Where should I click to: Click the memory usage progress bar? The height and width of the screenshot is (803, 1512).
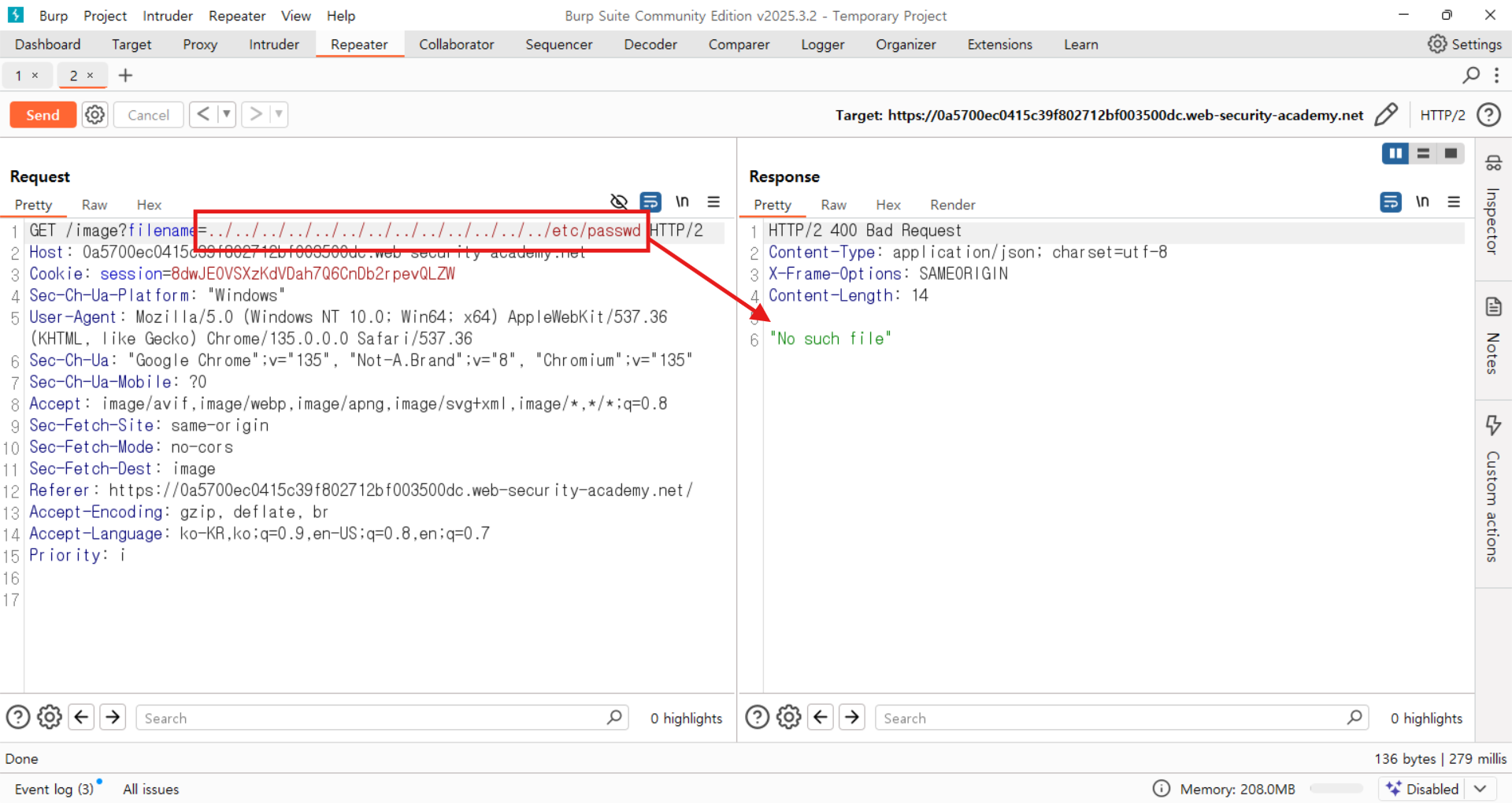tap(1336, 789)
